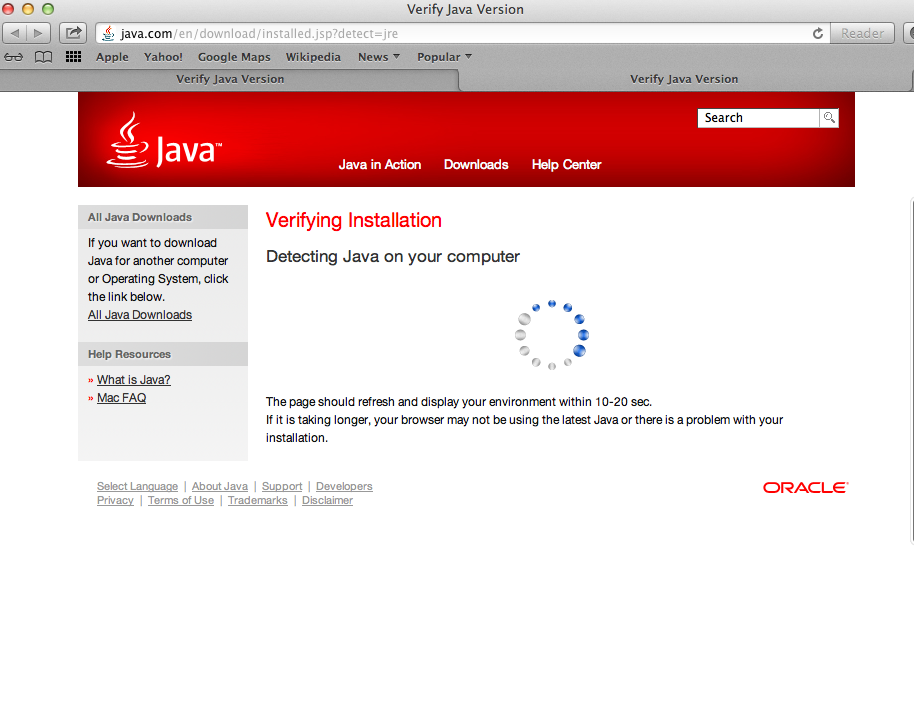
Task: Switch to the second Verify Java Version tab
Action: click(x=684, y=79)
